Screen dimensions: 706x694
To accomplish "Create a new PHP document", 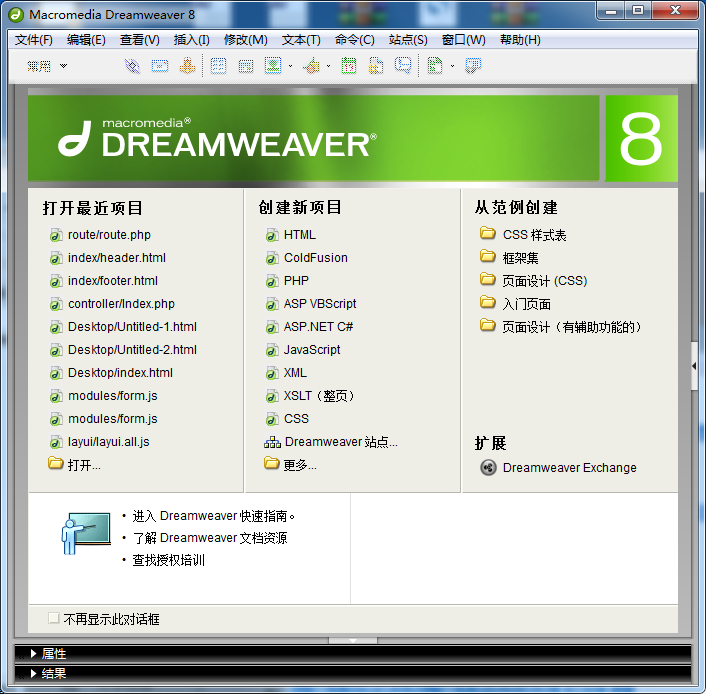I will [x=296, y=281].
